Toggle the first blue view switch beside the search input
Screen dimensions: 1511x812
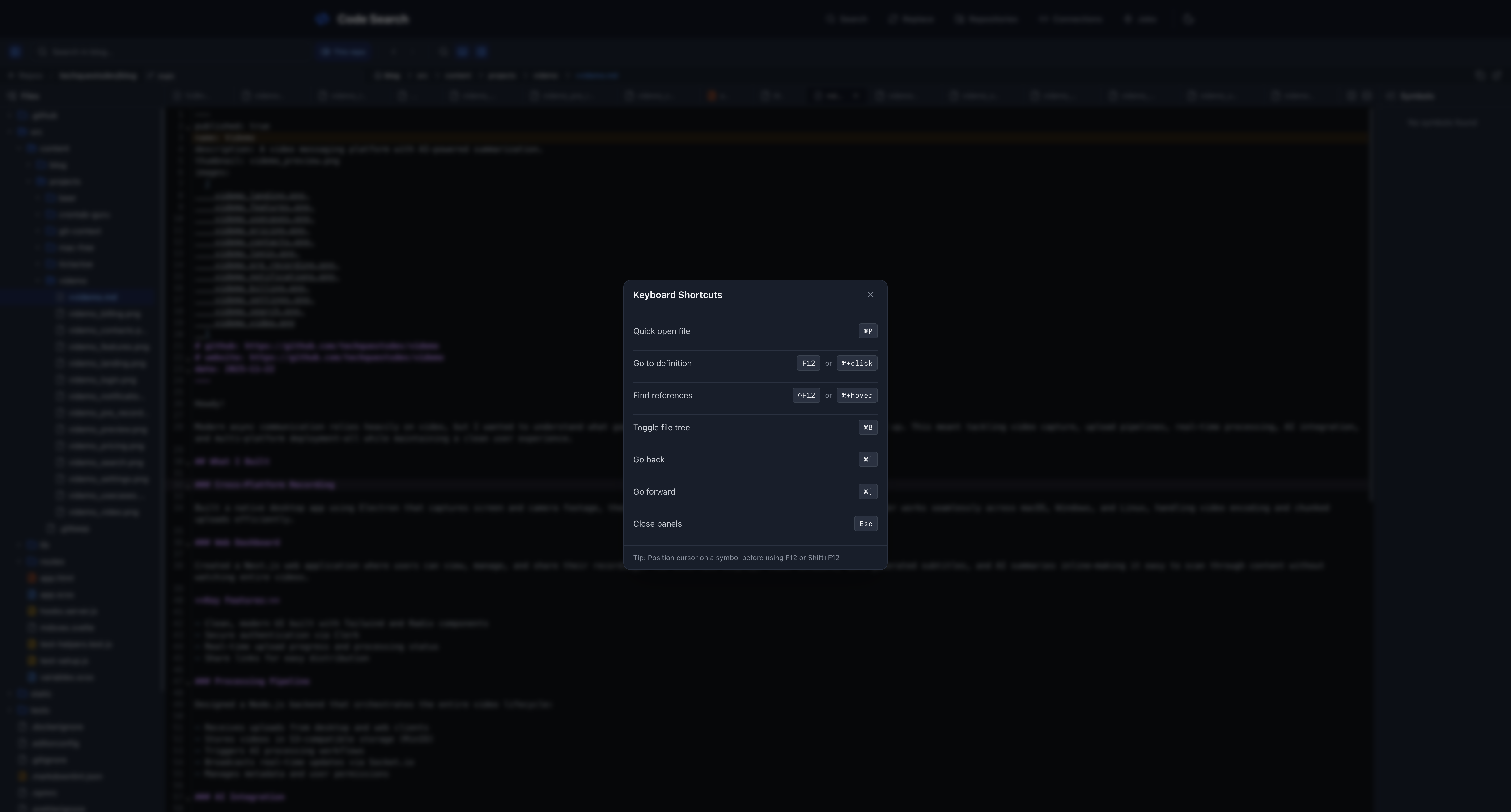tap(463, 52)
